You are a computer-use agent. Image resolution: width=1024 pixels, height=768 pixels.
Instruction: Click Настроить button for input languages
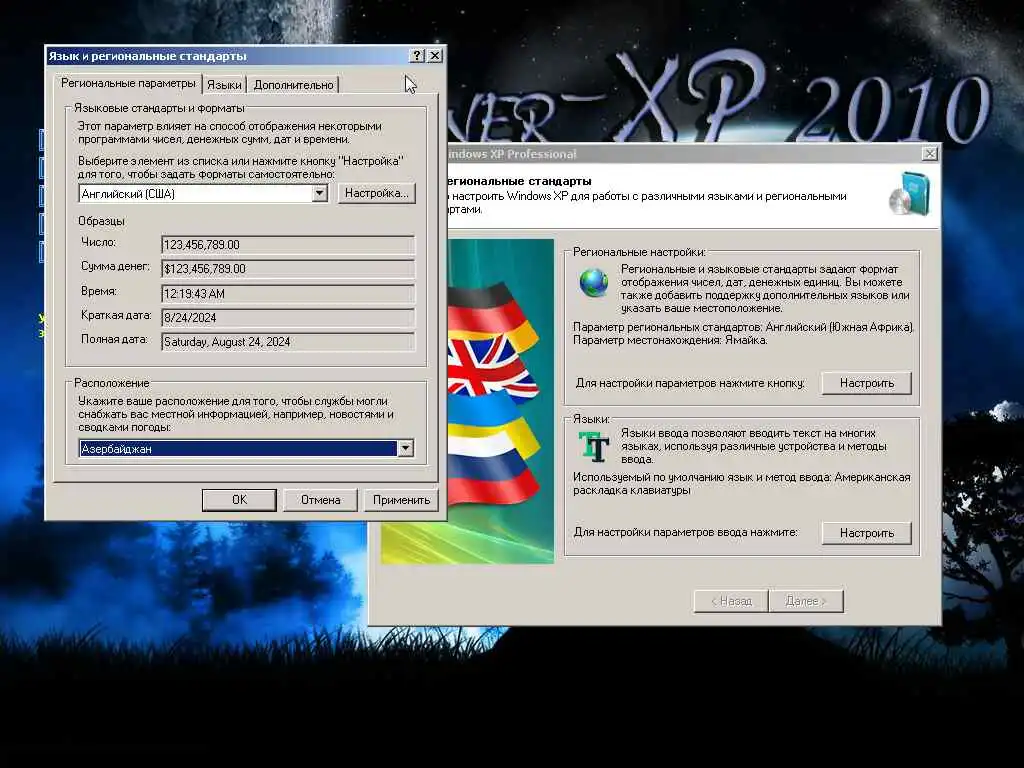[x=867, y=533]
